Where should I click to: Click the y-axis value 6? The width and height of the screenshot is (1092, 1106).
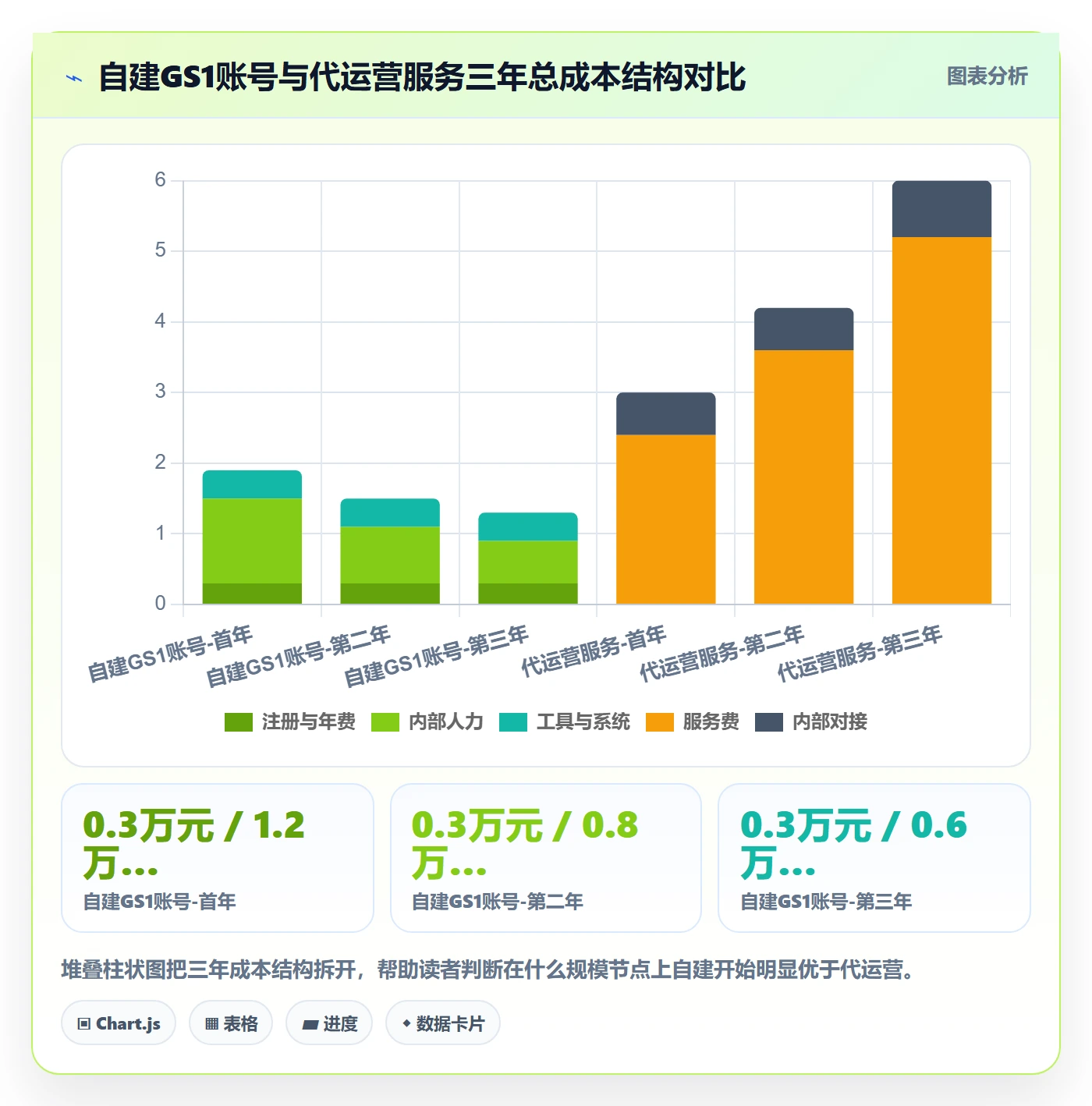point(160,180)
